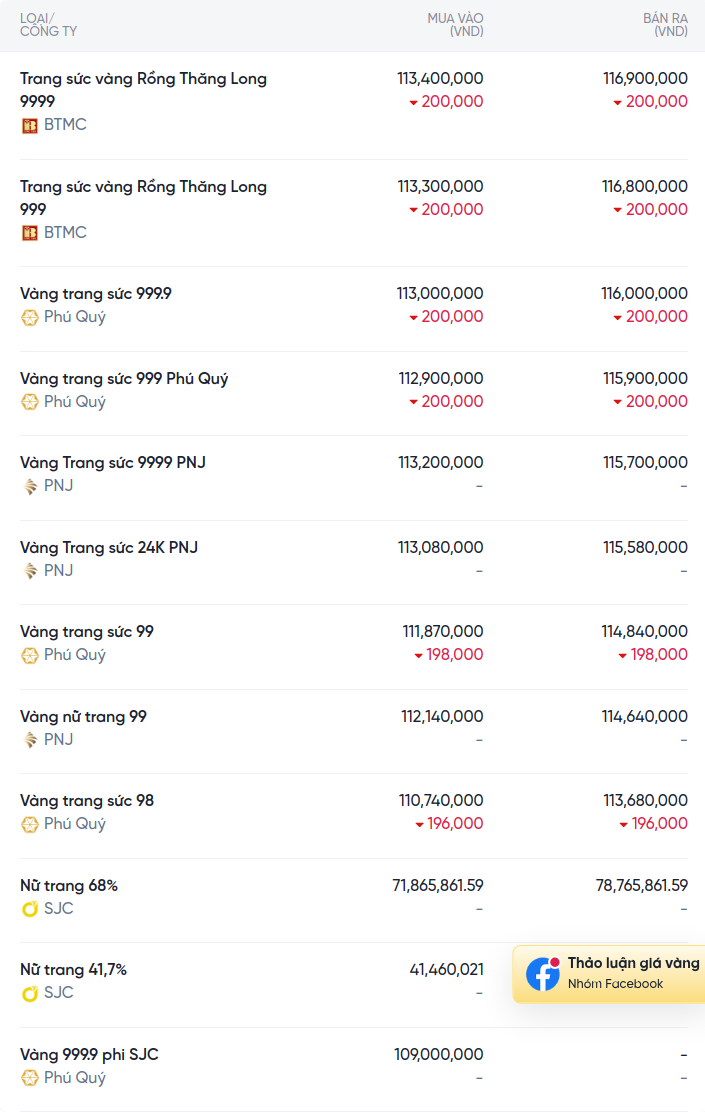Click Phú Quý logo under Vàng trang sức 999.9

click(29, 318)
